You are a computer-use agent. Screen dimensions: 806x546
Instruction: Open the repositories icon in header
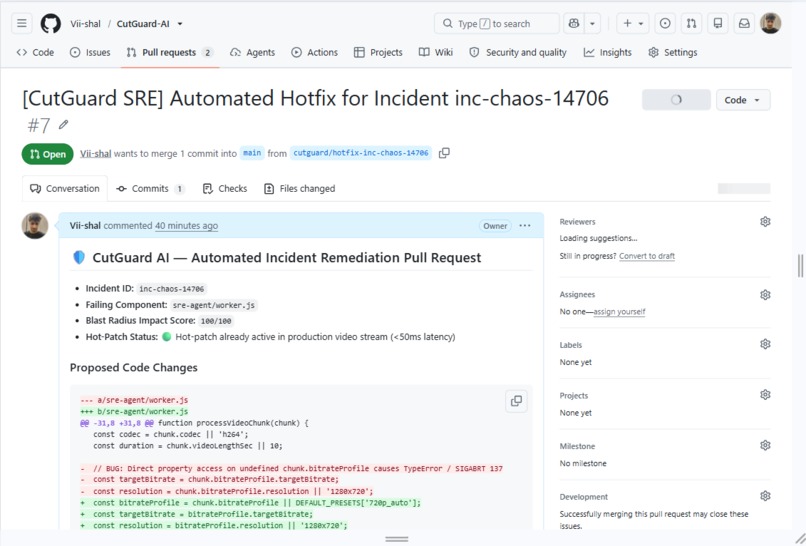pos(718,24)
